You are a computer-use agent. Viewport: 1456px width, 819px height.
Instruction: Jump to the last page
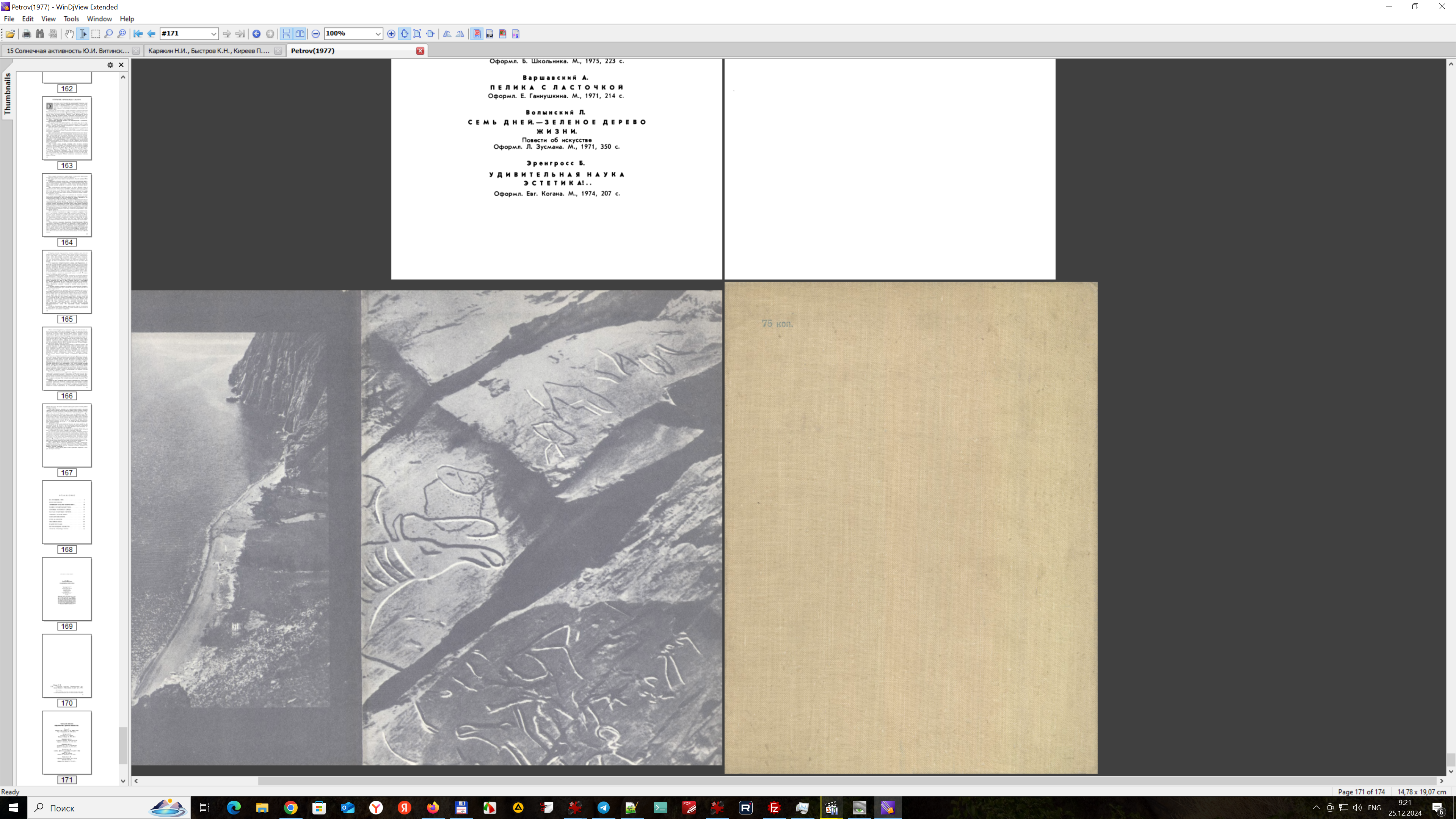[240, 34]
